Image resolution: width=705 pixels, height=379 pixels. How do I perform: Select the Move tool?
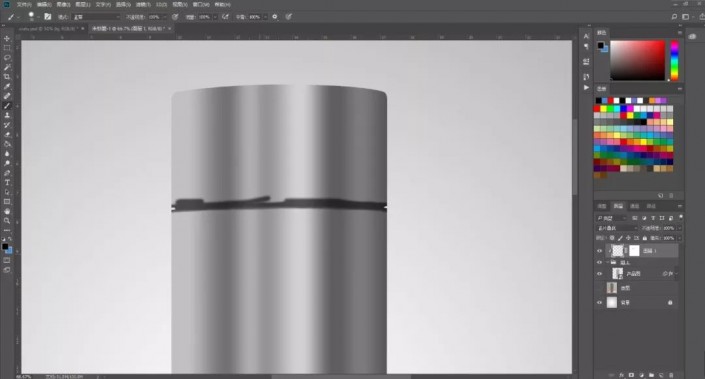point(7,39)
